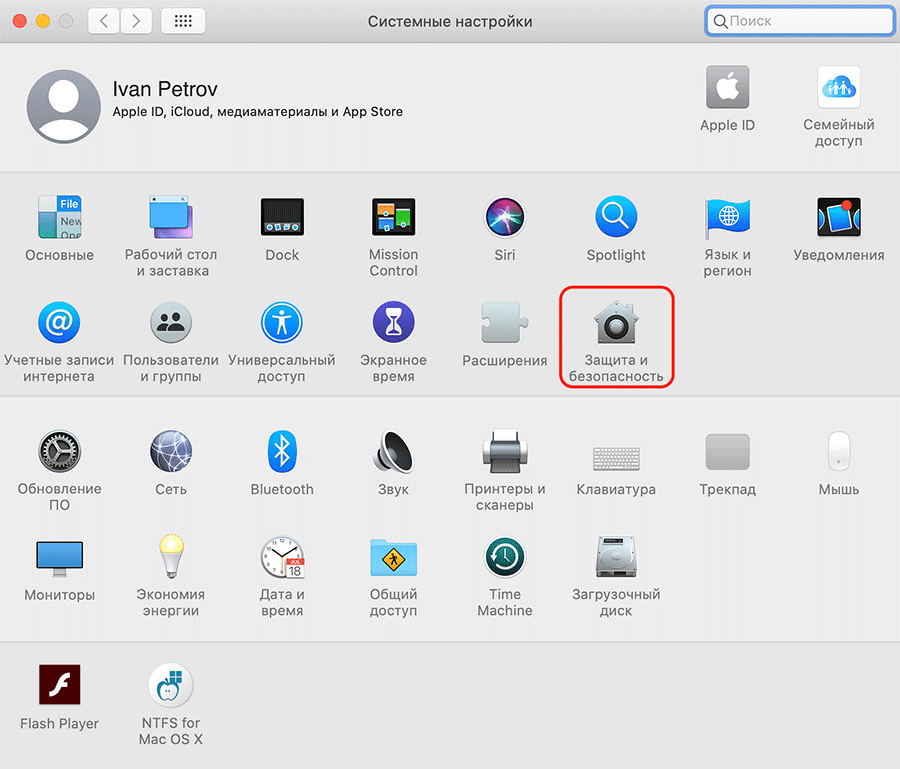Click the back navigation arrow
The width and height of the screenshot is (900, 769).
coord(104,21)
